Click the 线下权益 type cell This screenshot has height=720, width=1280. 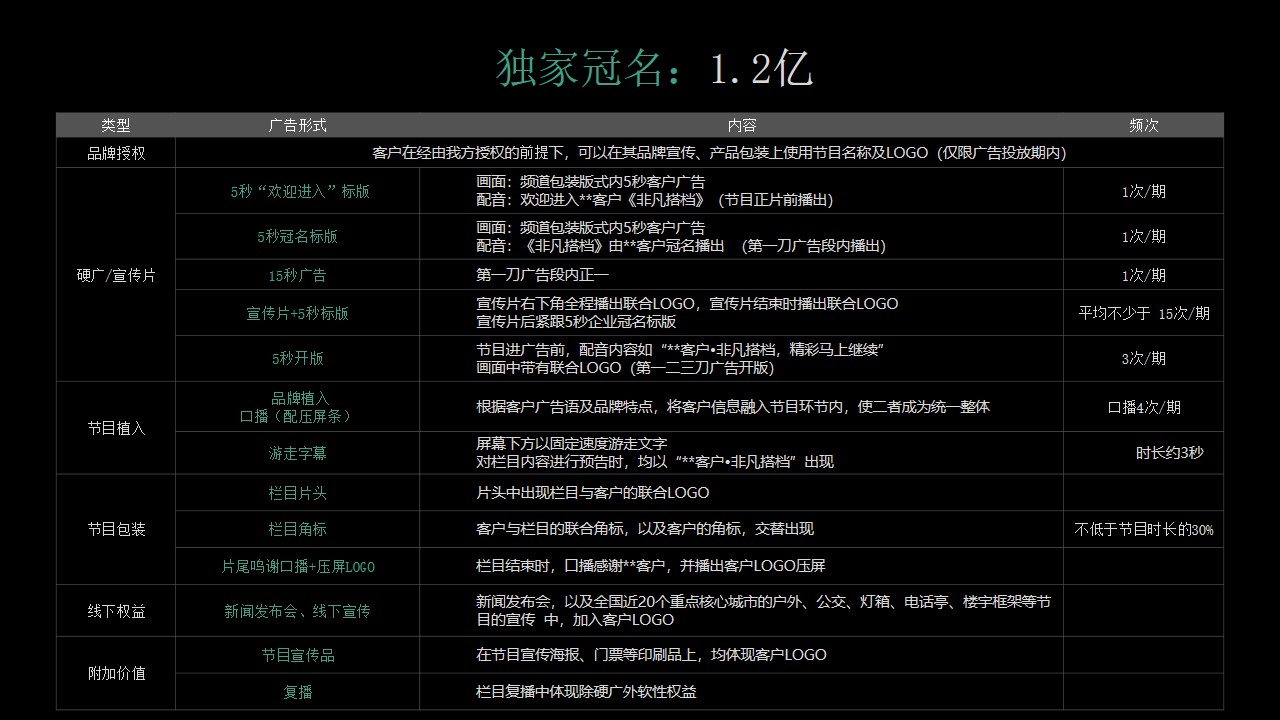coord(116,611)
